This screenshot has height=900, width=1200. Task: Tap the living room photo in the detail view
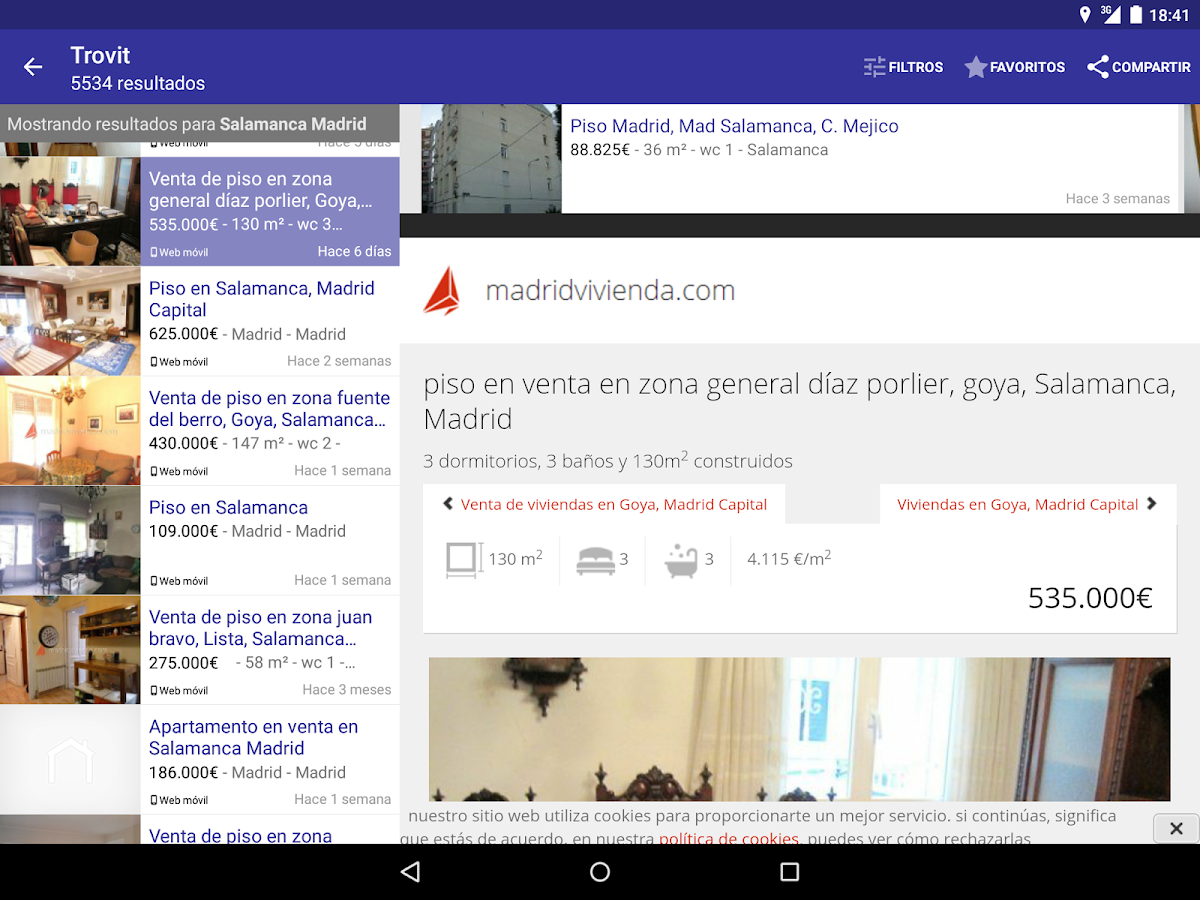[x=799, y=730]
